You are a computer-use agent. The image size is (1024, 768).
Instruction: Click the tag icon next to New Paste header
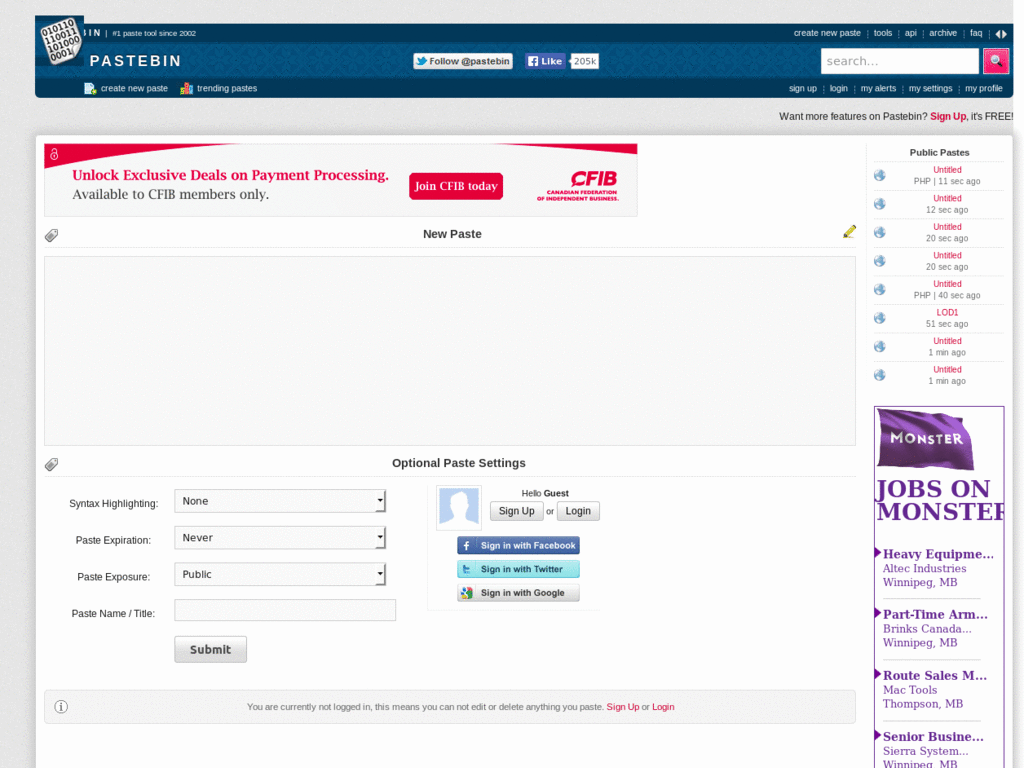click(51, 235)
